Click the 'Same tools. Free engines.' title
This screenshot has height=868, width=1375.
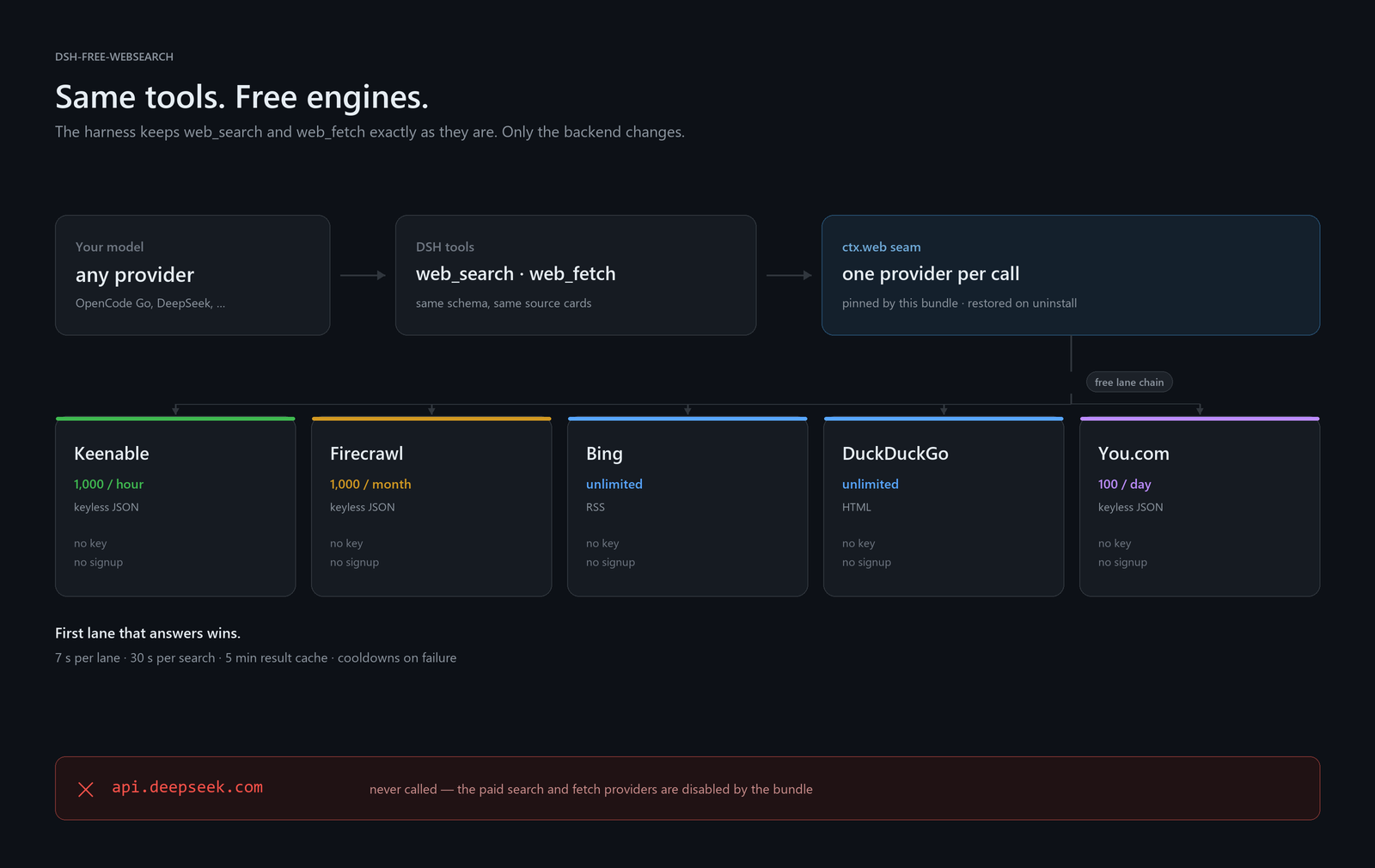(241, 97)
